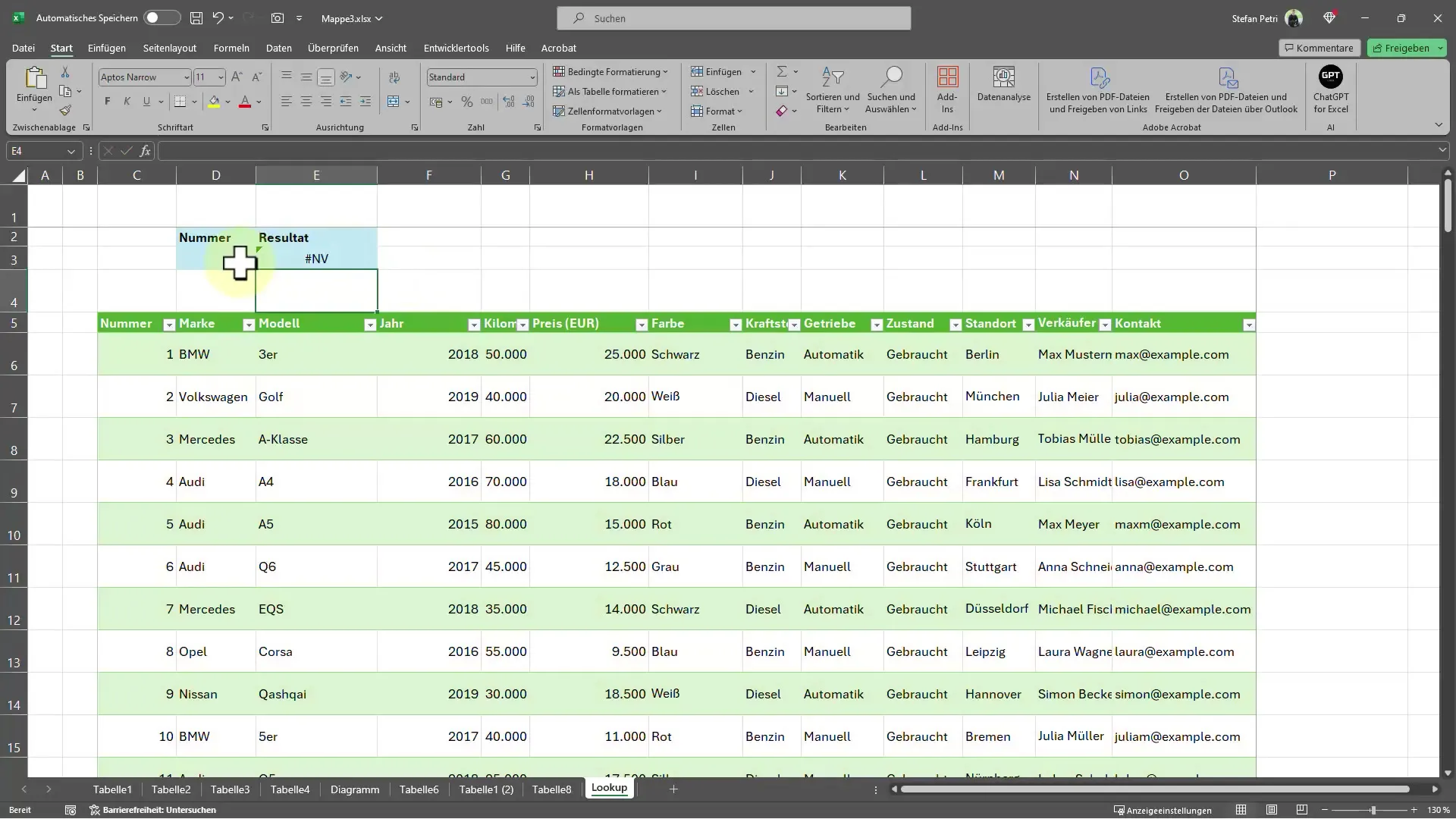Switch to the Diagramm sheet tab

pyautogui.click(x=354, y=789)
